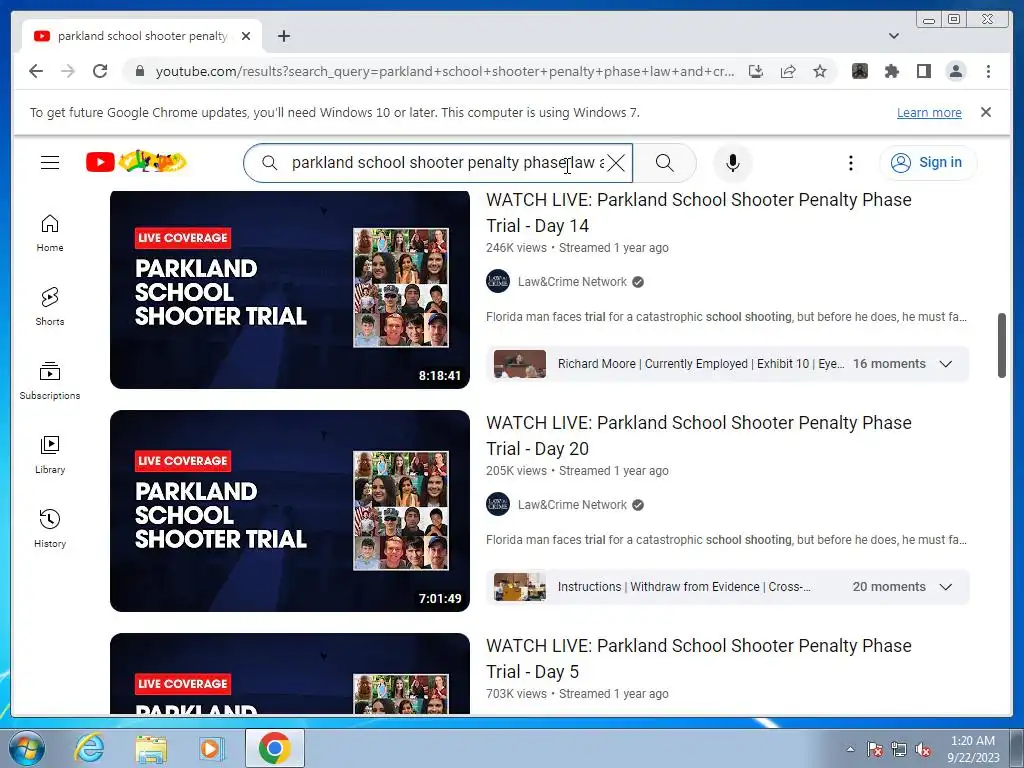Image resolution: width=1024 pixels, height=768 pixels.
Task: Click the page vertical scrollbar thumb
Action: pos(1002,345)
